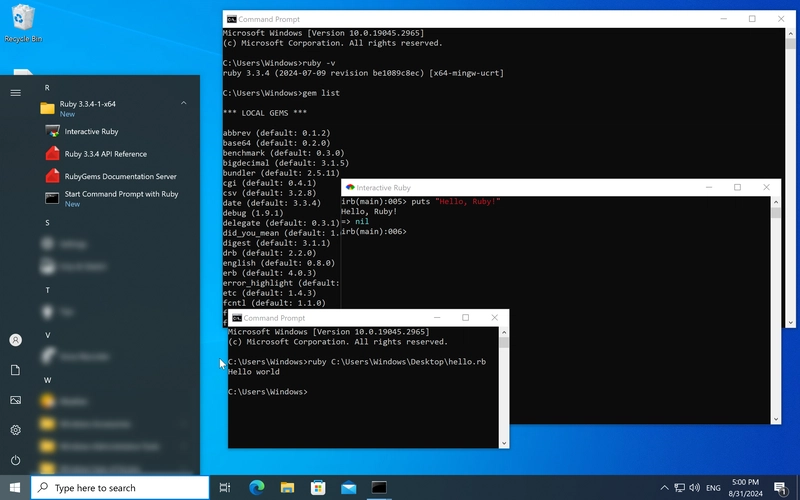Open network icon in system tray

(680, 488)
